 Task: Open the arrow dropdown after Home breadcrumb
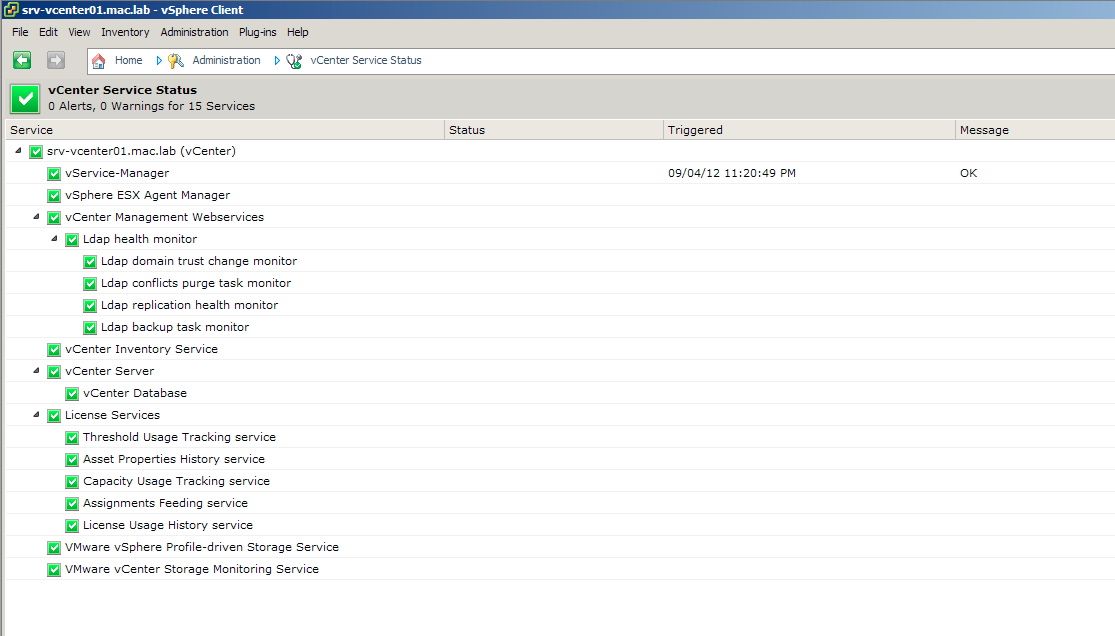coord(159,61)
